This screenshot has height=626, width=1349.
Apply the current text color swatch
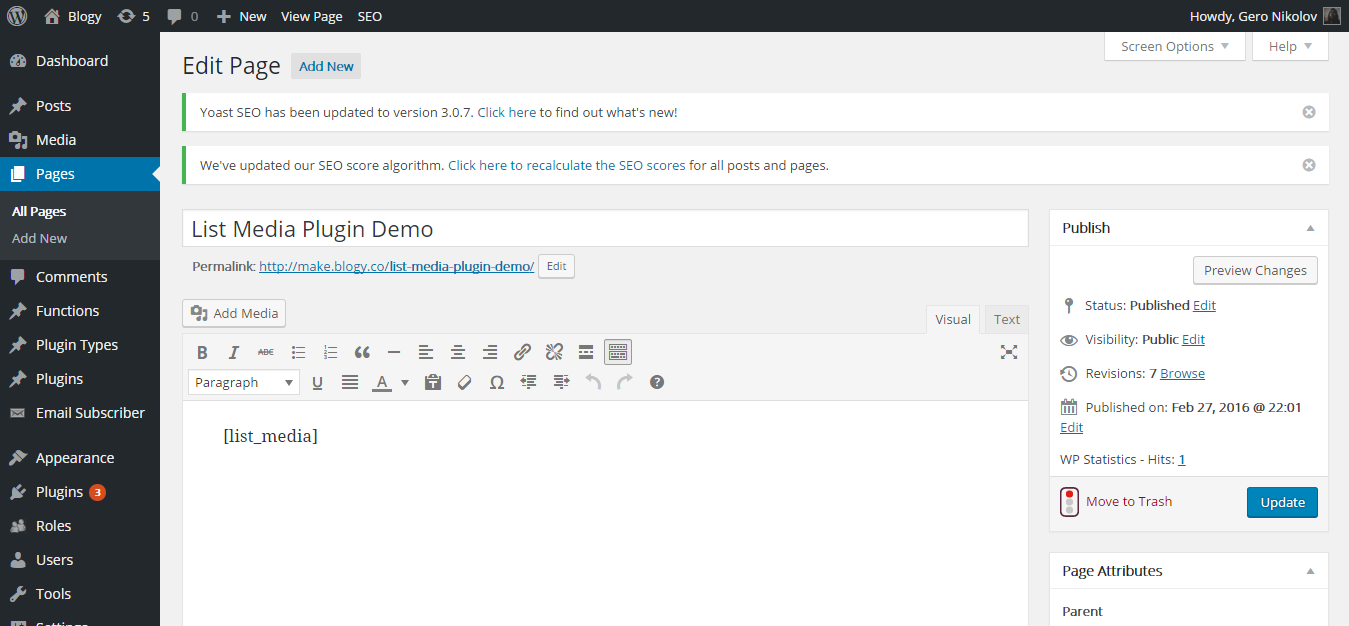[381, 382]
